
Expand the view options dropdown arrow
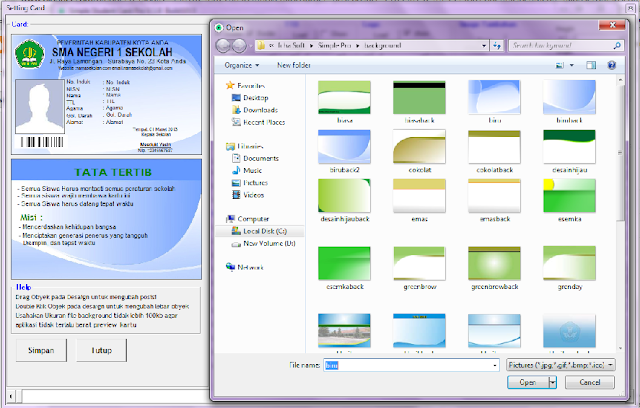(571, 65)
